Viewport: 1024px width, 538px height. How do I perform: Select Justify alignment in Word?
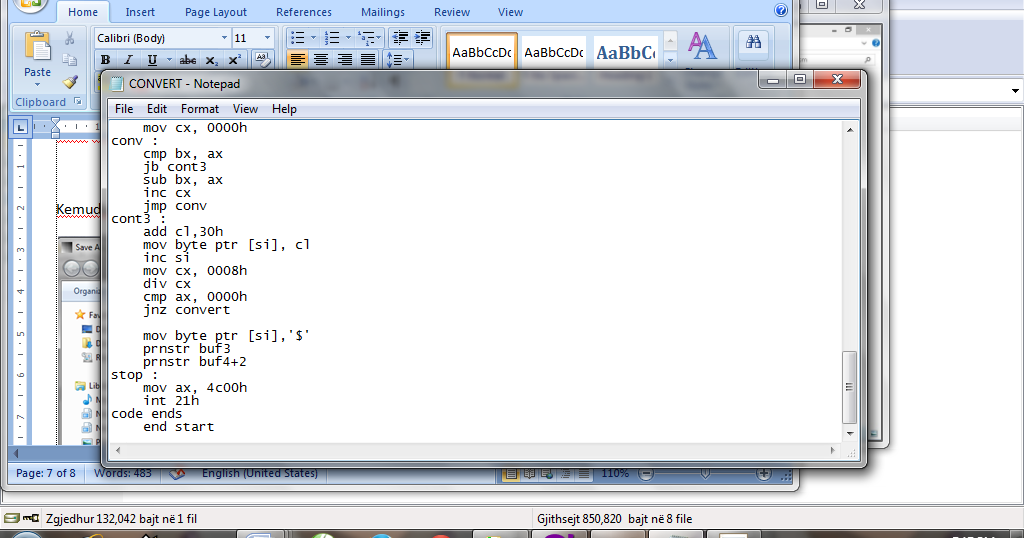[x=368, y=60]
